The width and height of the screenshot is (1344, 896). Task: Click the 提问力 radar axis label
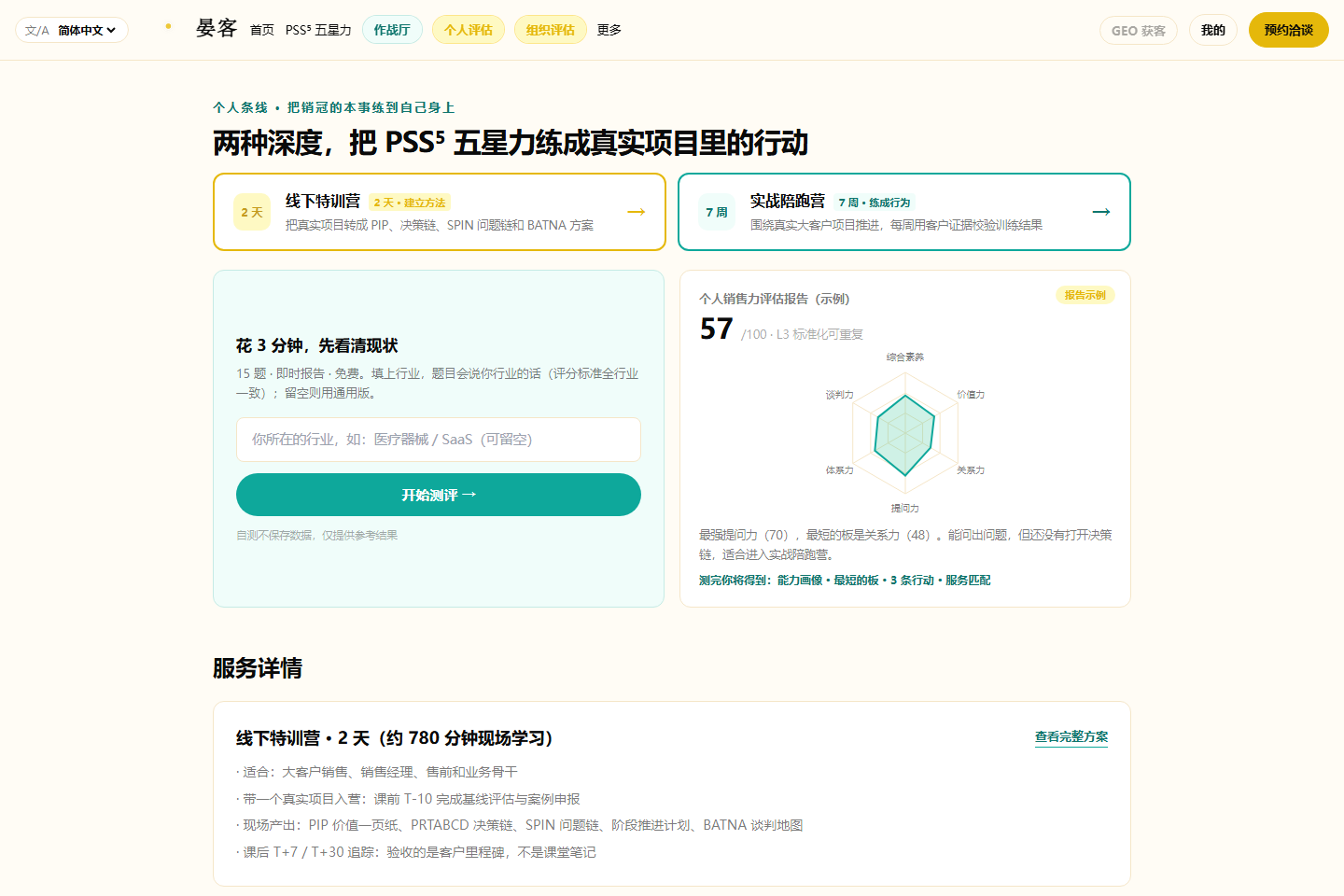point(905,509)
